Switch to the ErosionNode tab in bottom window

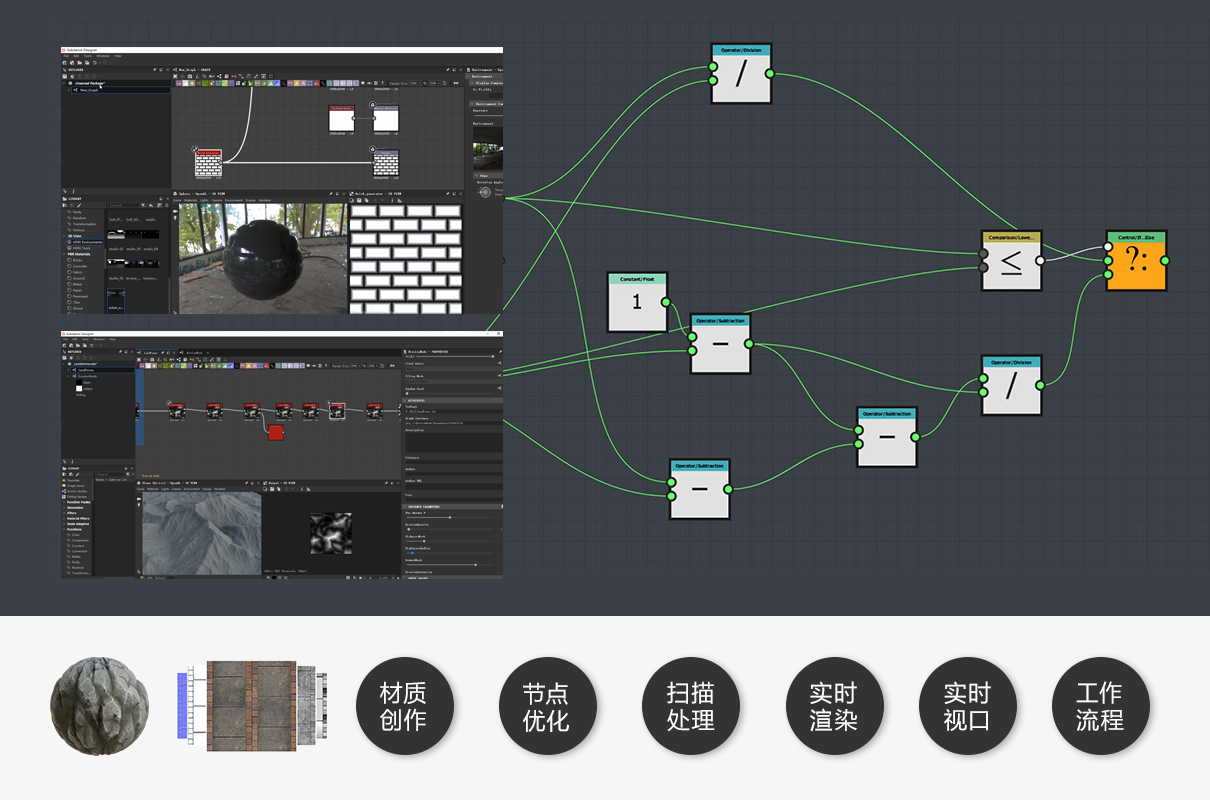tap(195, 353)
